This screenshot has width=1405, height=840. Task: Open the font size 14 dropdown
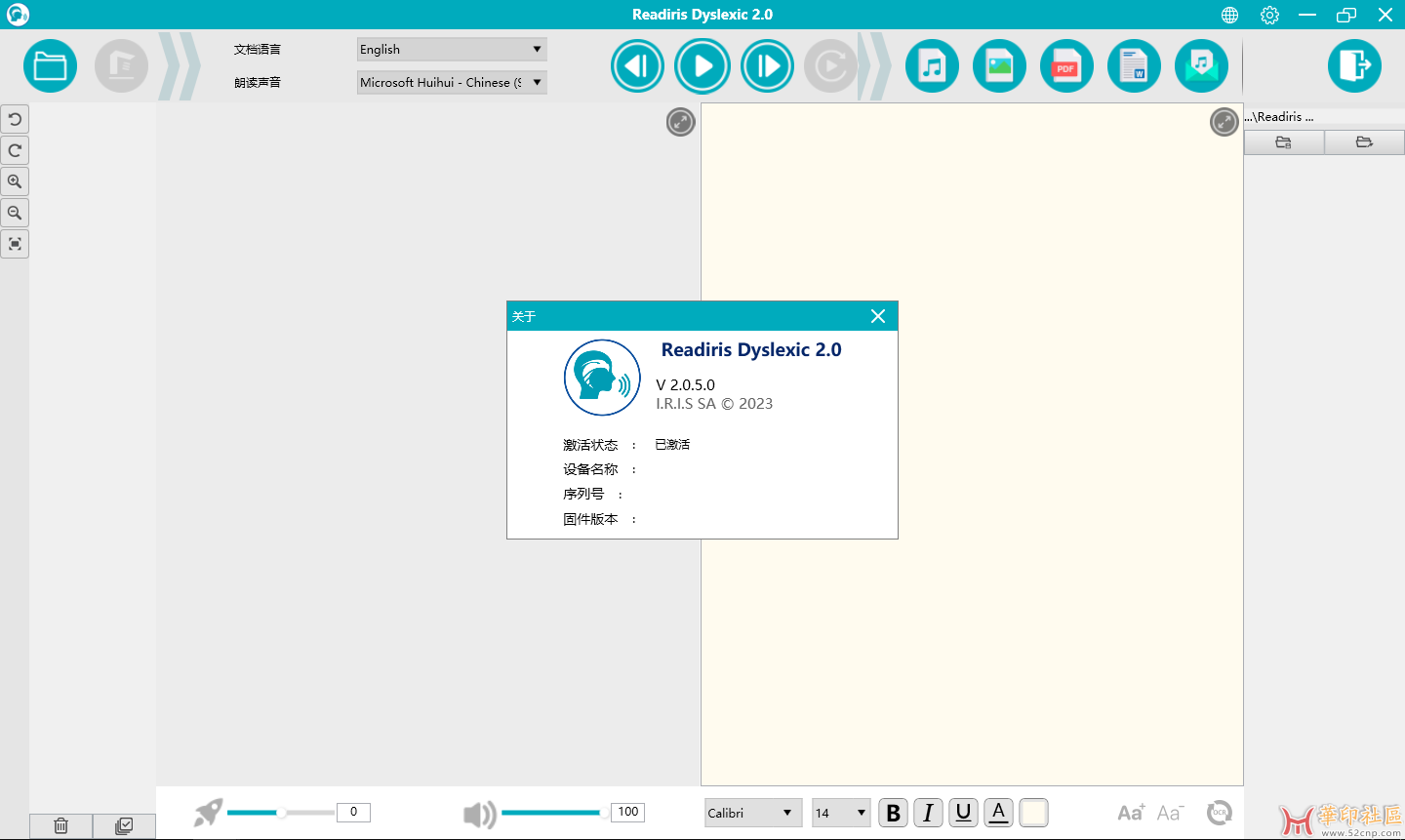point(841,813)
